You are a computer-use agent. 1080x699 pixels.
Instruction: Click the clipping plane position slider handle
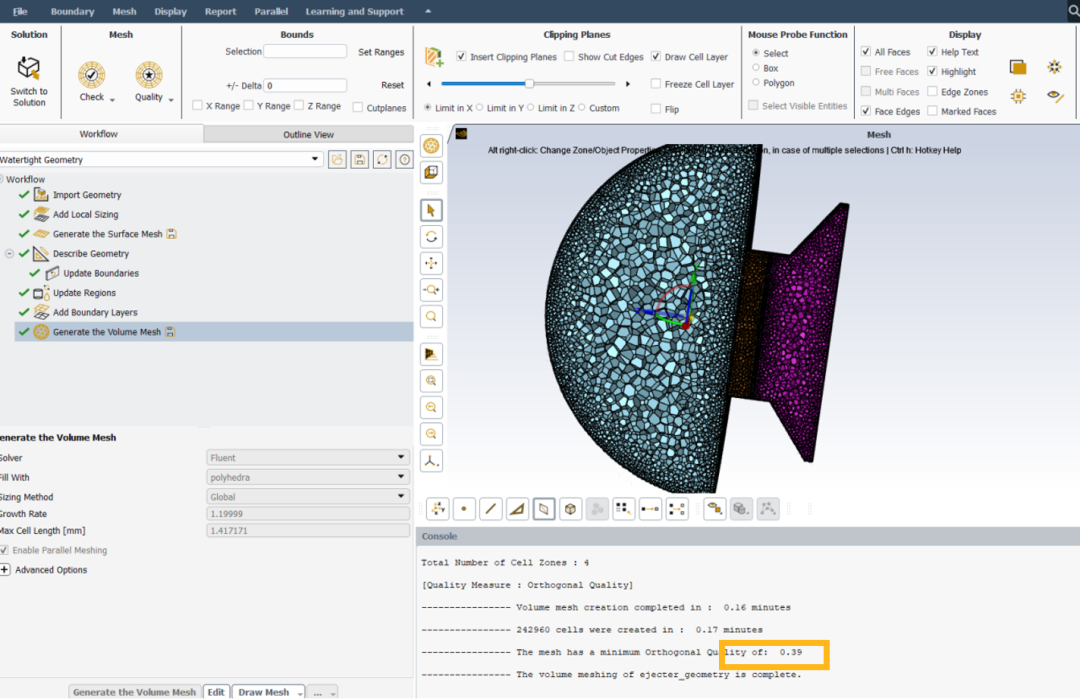[529, 83]
